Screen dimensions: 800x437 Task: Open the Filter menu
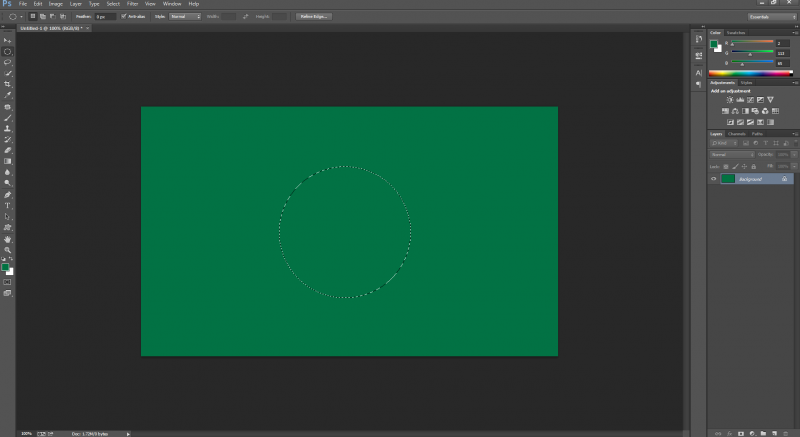pyautogui.click(x=132, y=4)
